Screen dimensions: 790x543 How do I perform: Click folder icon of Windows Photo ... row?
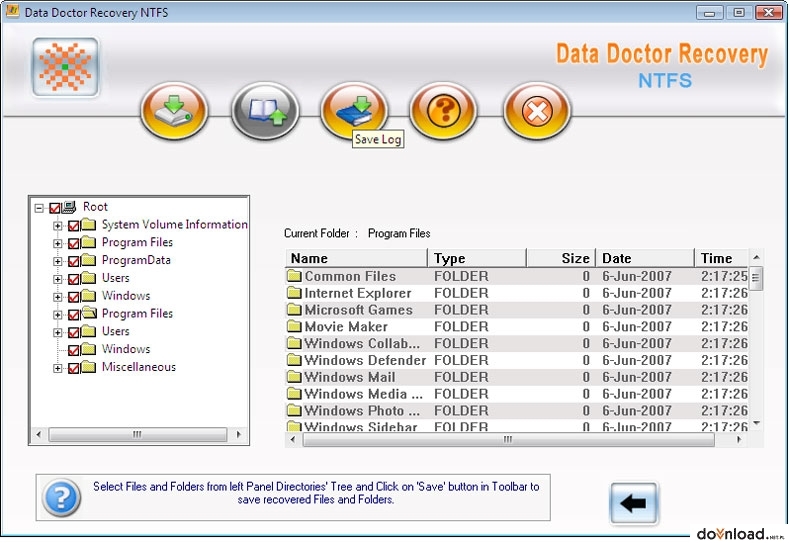294,410
